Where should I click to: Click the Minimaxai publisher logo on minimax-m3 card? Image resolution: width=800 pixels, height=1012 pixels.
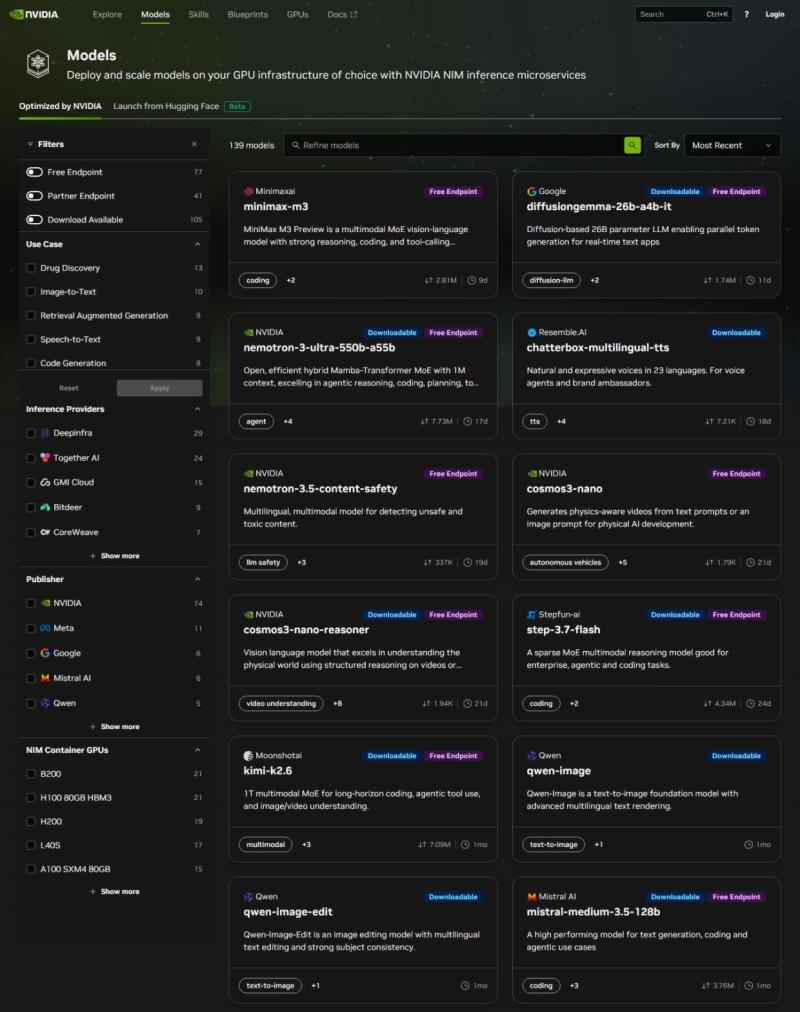248,191
